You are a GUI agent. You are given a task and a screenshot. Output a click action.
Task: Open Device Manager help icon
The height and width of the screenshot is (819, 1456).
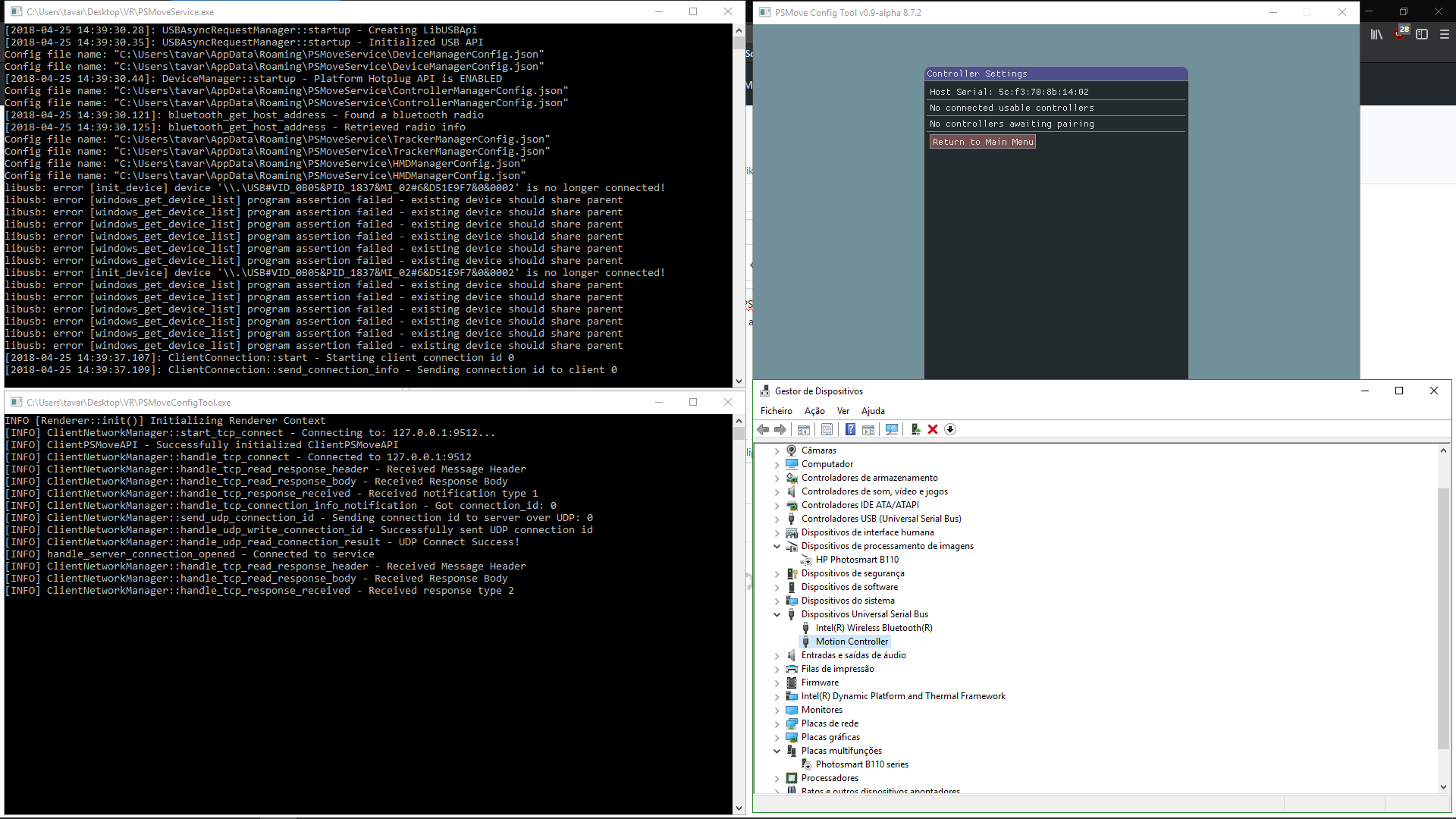[x=850, y=430]
